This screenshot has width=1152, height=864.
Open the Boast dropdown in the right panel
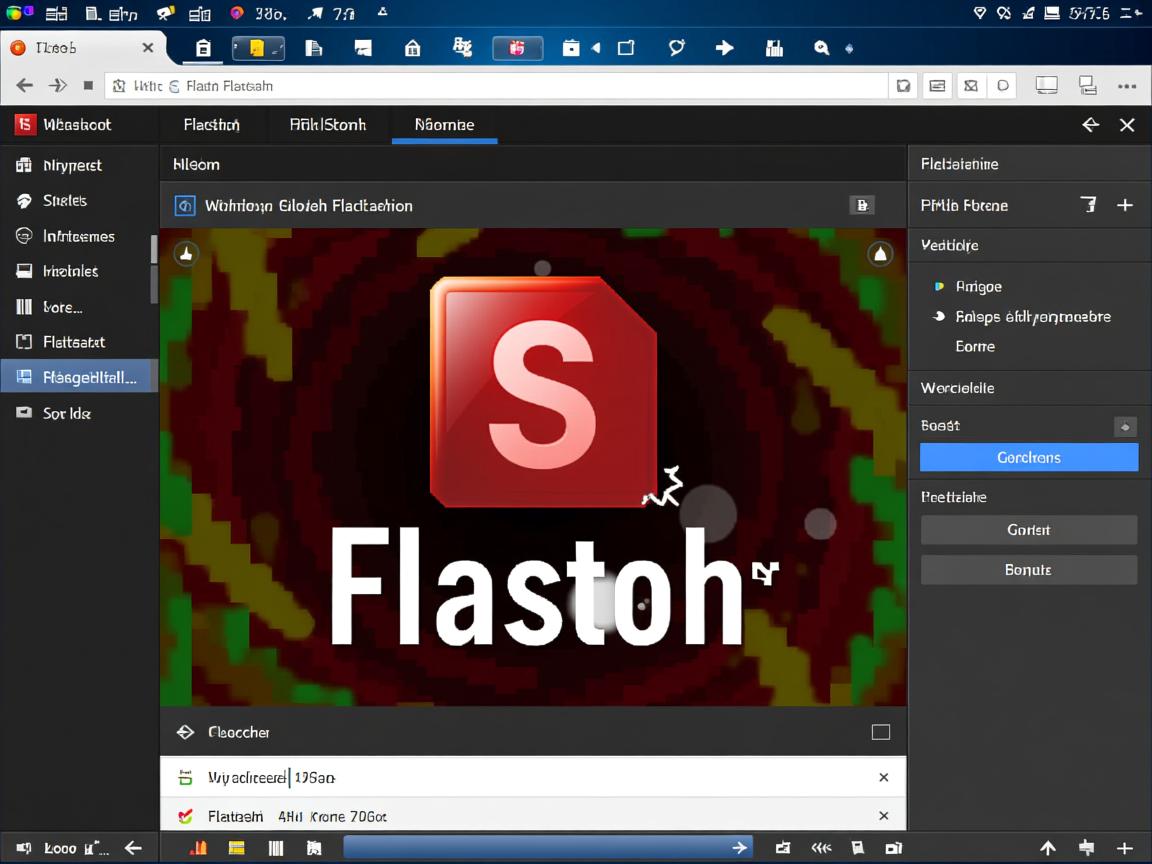[1126, 425]
